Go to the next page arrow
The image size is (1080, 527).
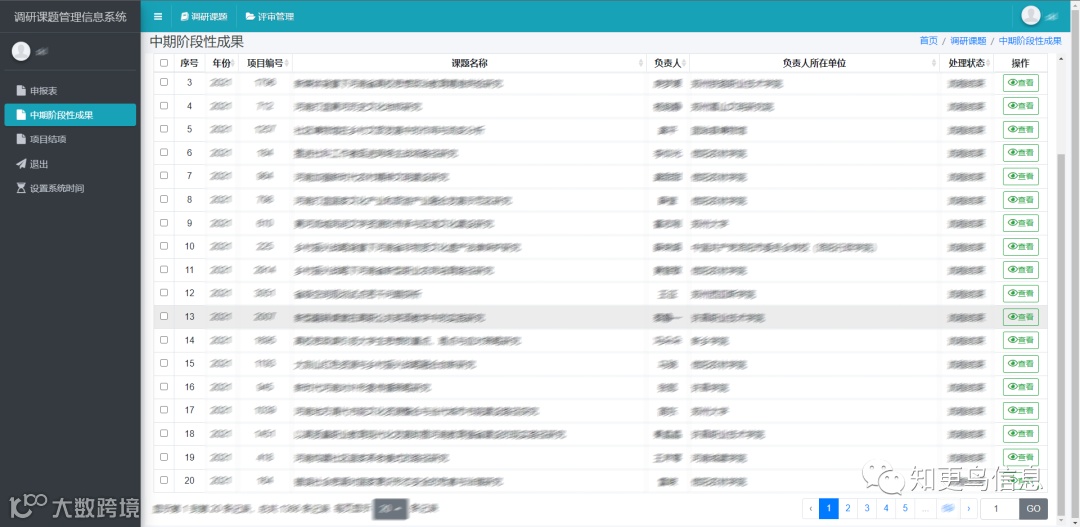point(969,508)
